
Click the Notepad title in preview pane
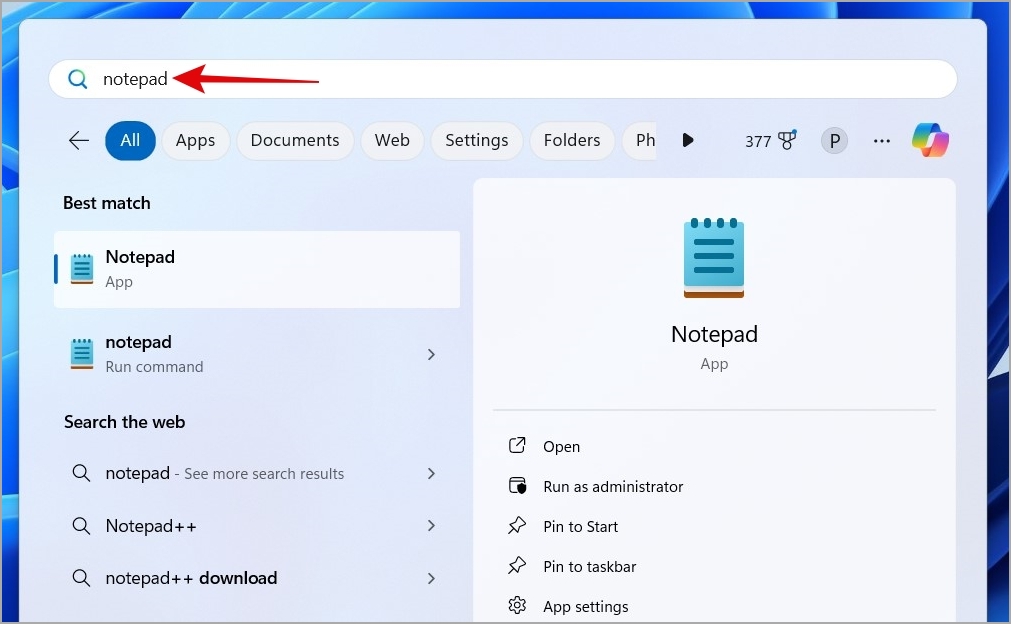[714, 335]
